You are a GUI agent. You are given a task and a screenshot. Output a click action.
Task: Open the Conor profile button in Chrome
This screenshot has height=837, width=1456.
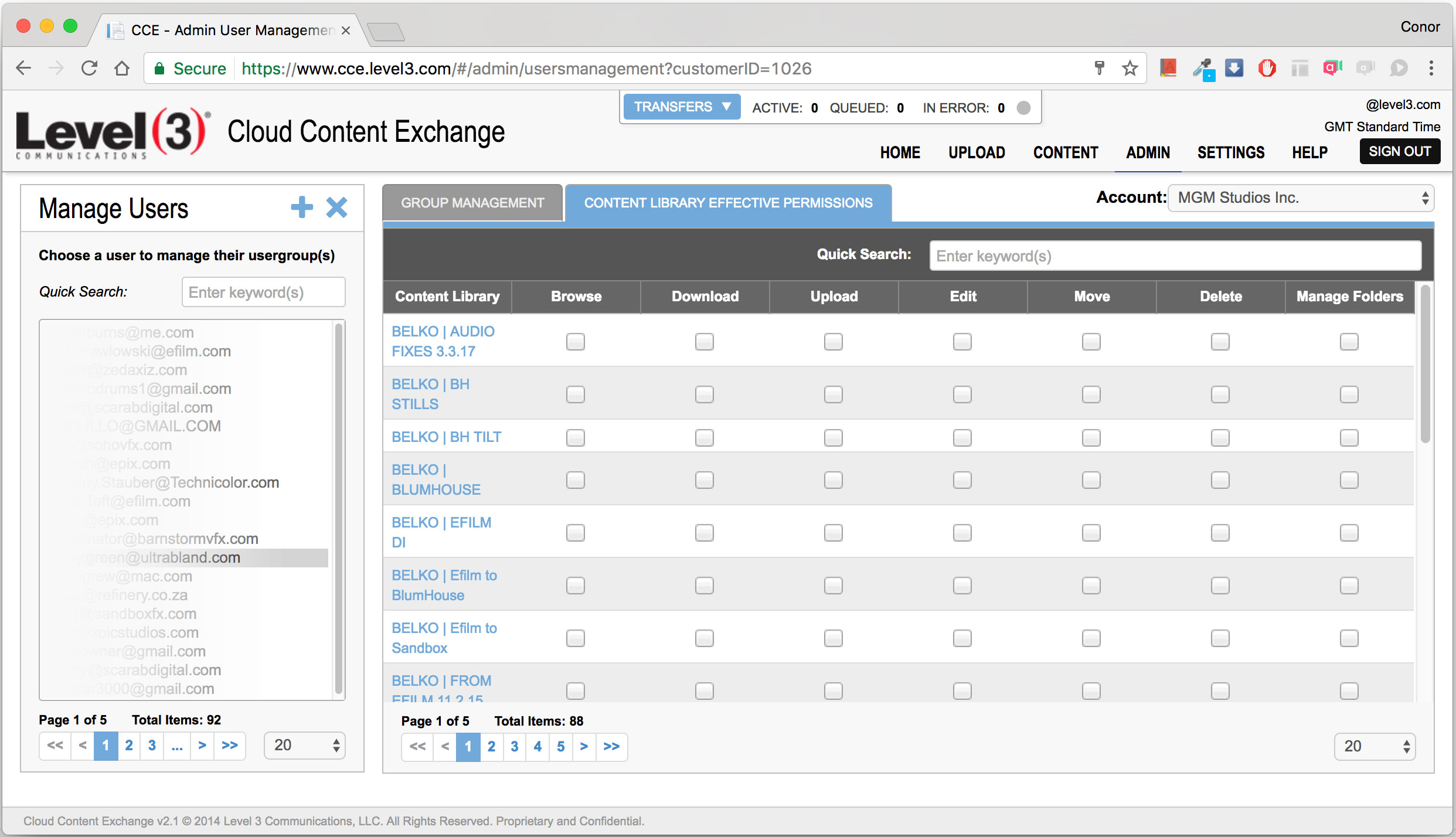click(x=1420, y=27)
